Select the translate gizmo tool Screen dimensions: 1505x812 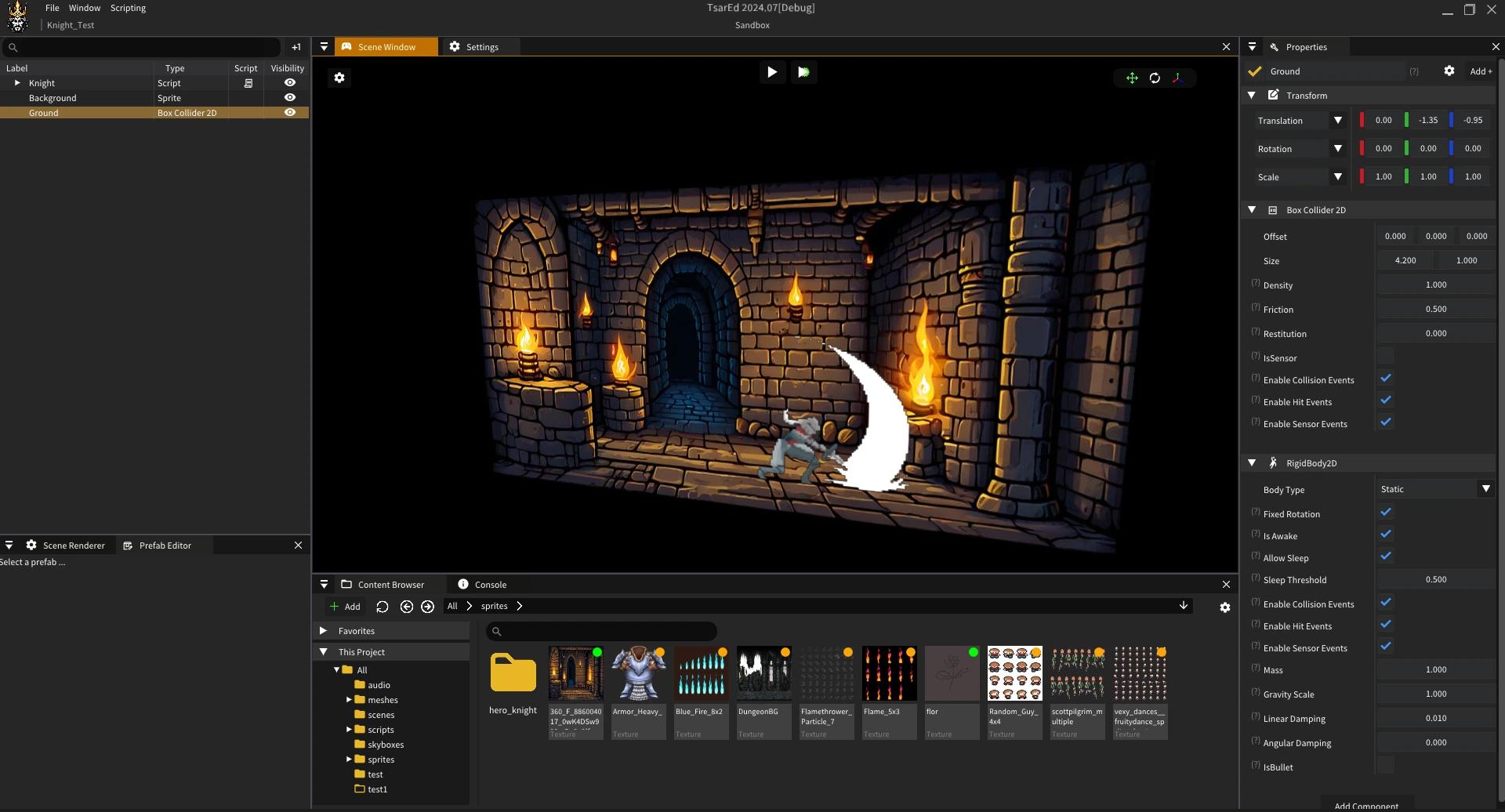tap(1132, 78)
